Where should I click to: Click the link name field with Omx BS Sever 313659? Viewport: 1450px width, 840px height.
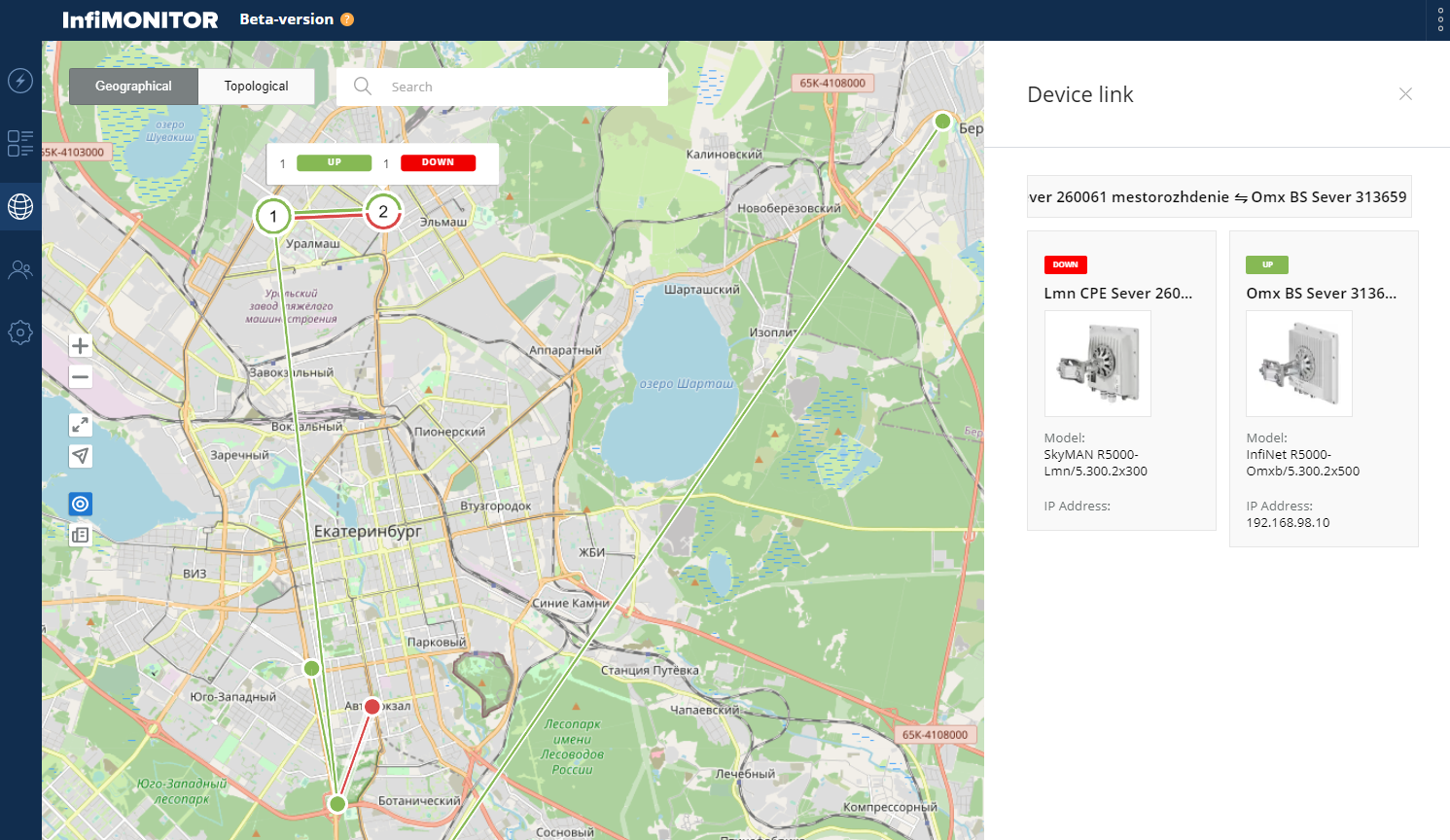[1219, 196]
